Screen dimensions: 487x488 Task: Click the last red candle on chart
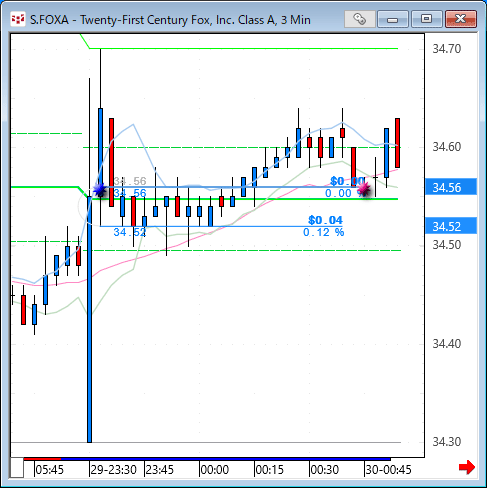397,143
